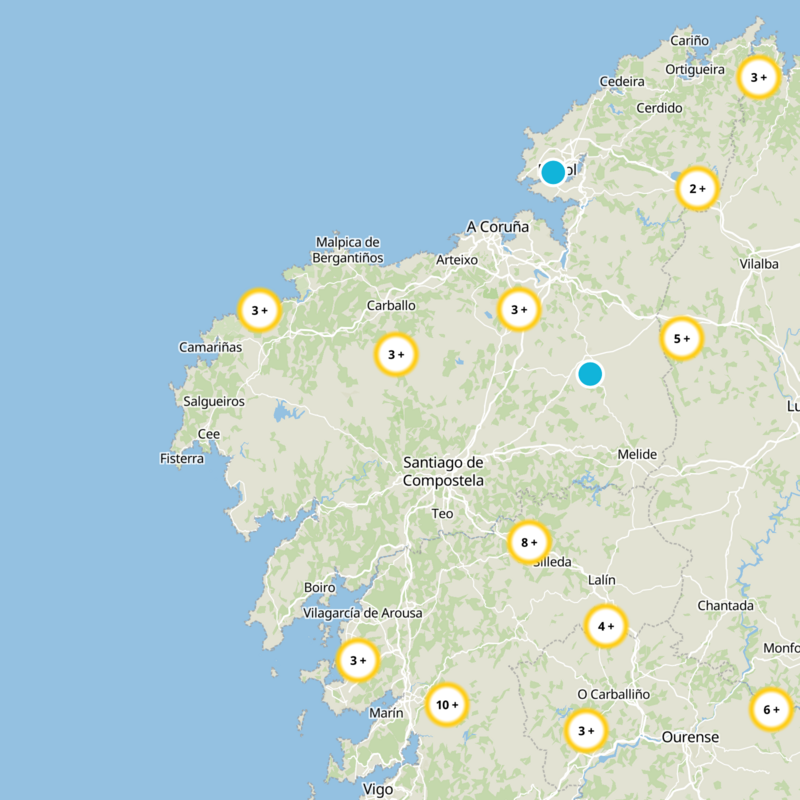Open the 3+ cluster north of Camariñas
Viewport: 800px width, 800px height.
click(x=259, y=310)
